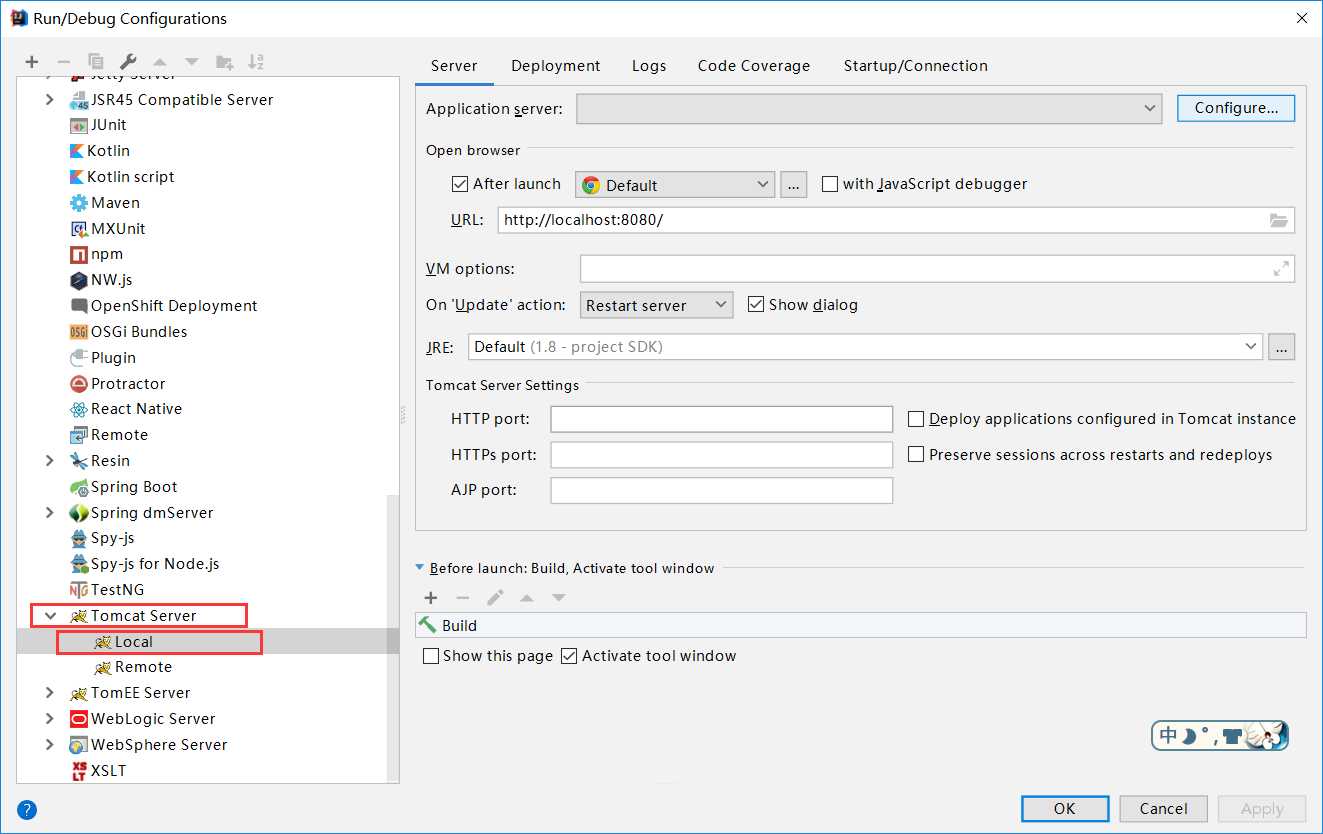Click the JRE ellipsis browse button
The width and height of the screenshot is (1323, 834).
click(1282, 347)
